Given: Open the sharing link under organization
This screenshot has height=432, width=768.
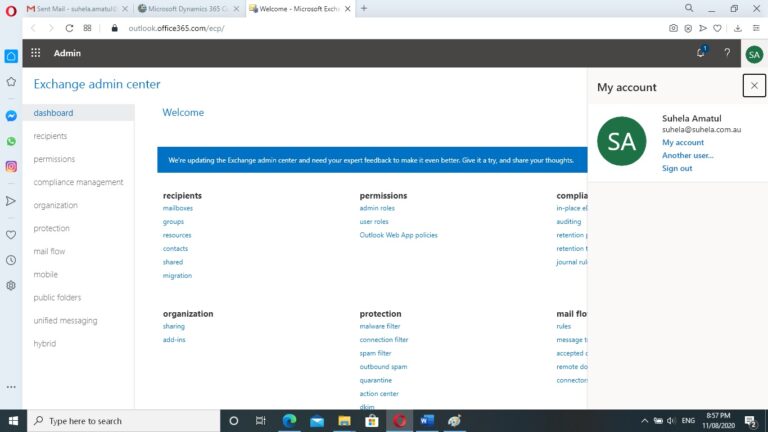Looking at the screenshot, I should coord(174,326).
